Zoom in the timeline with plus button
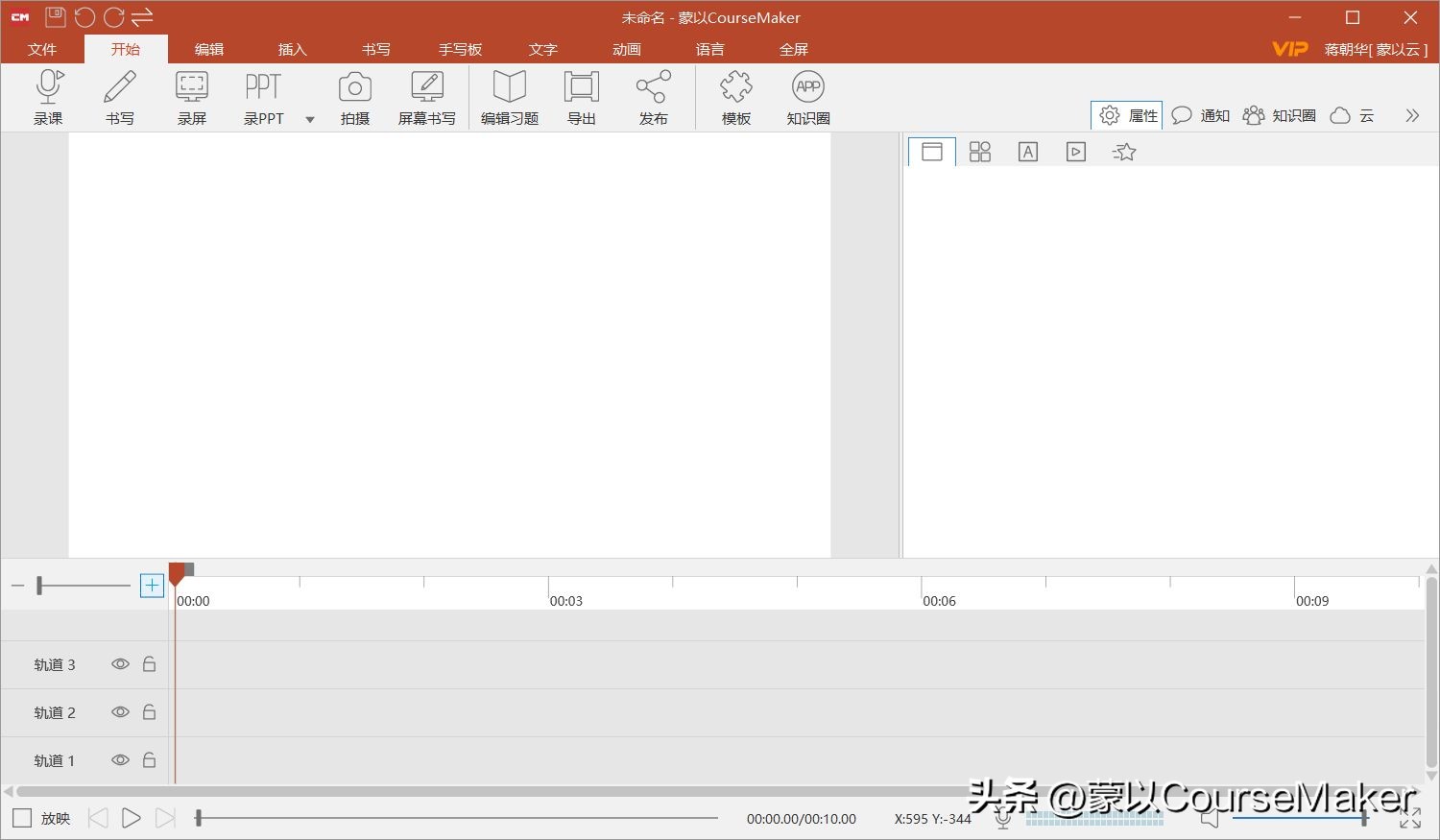This screenshot has width=1440, height=840. point(152,586)
